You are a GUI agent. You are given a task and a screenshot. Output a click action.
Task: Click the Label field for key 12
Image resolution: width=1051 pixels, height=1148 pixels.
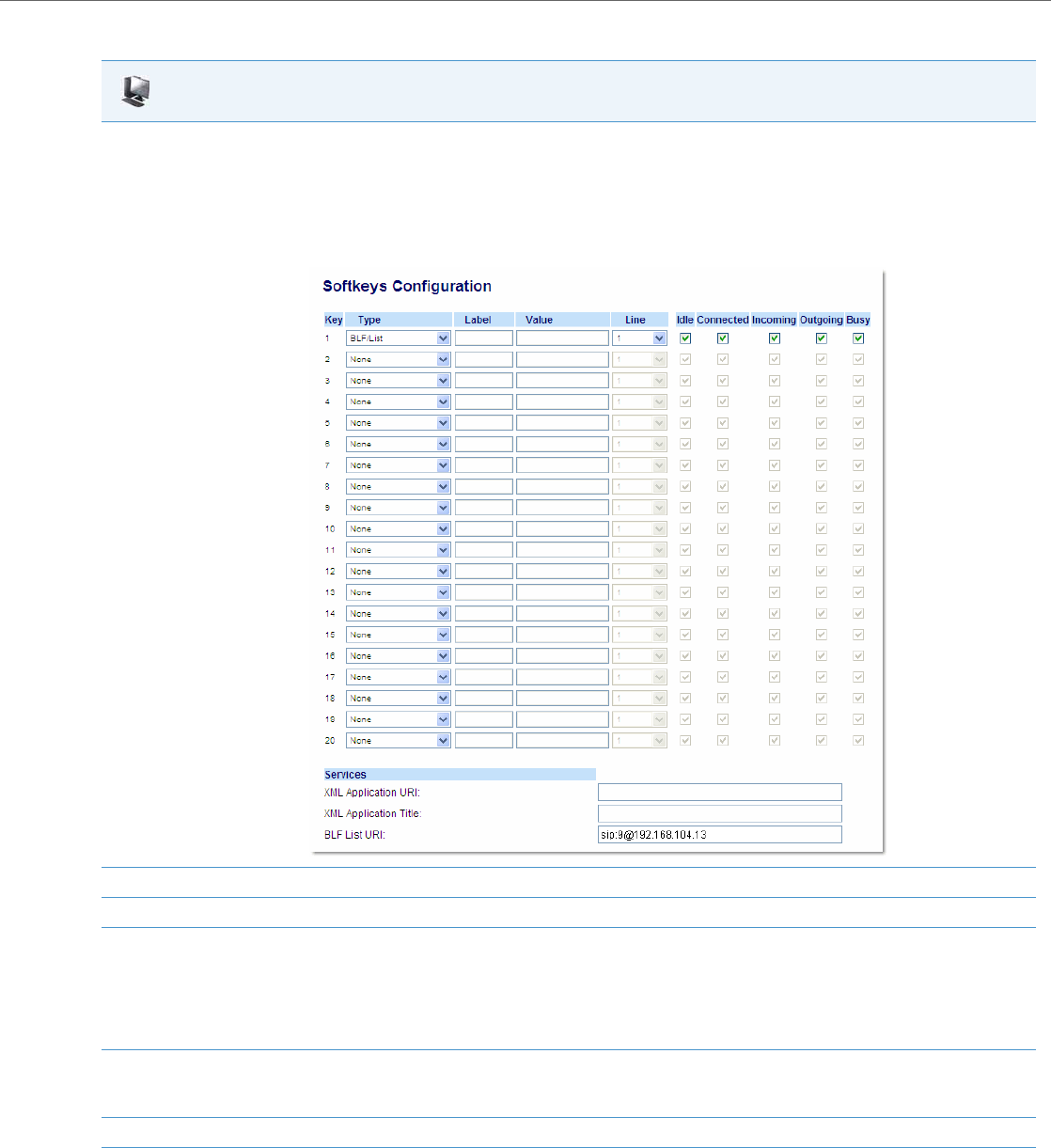coord(484,572)
